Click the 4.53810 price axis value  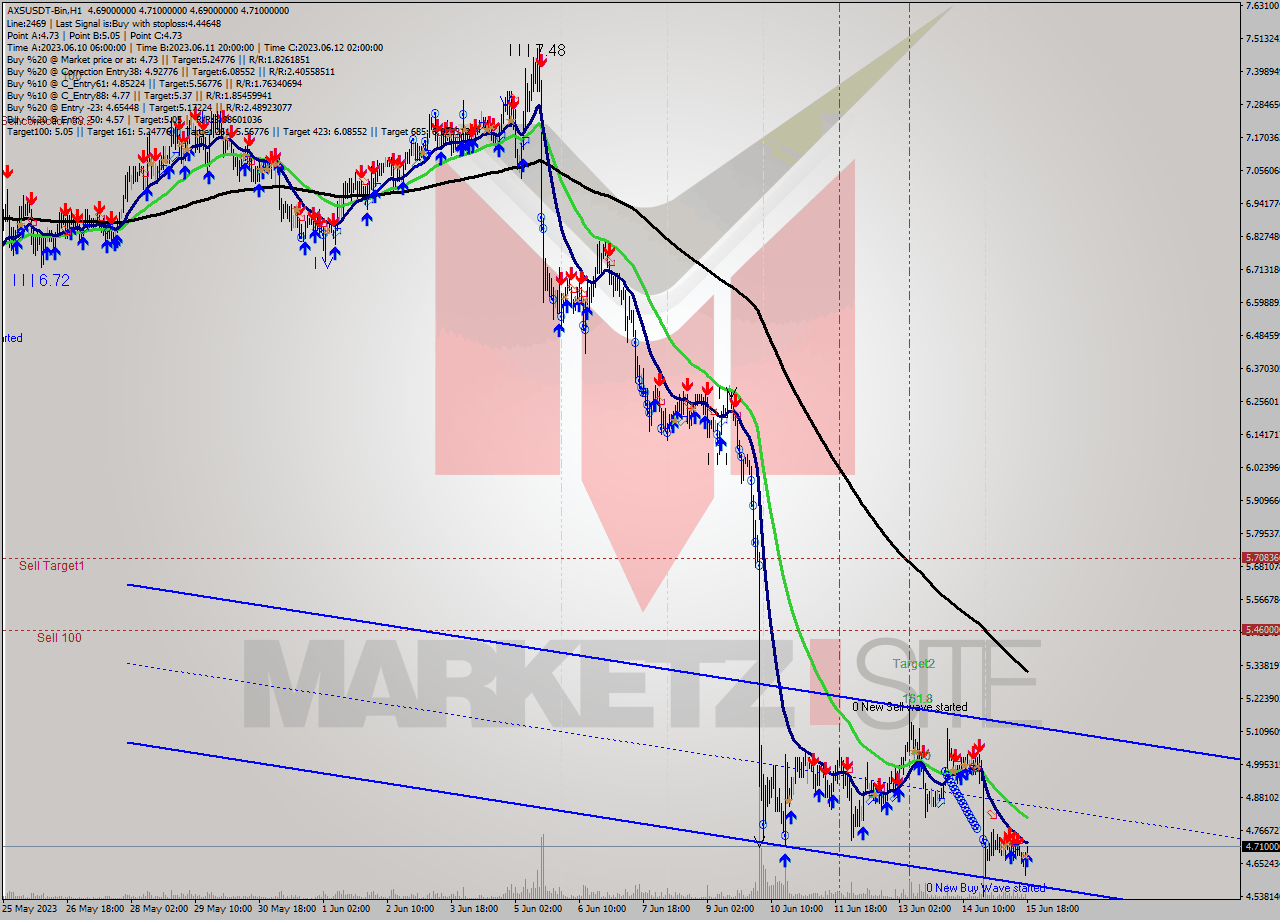[1263, 896]
